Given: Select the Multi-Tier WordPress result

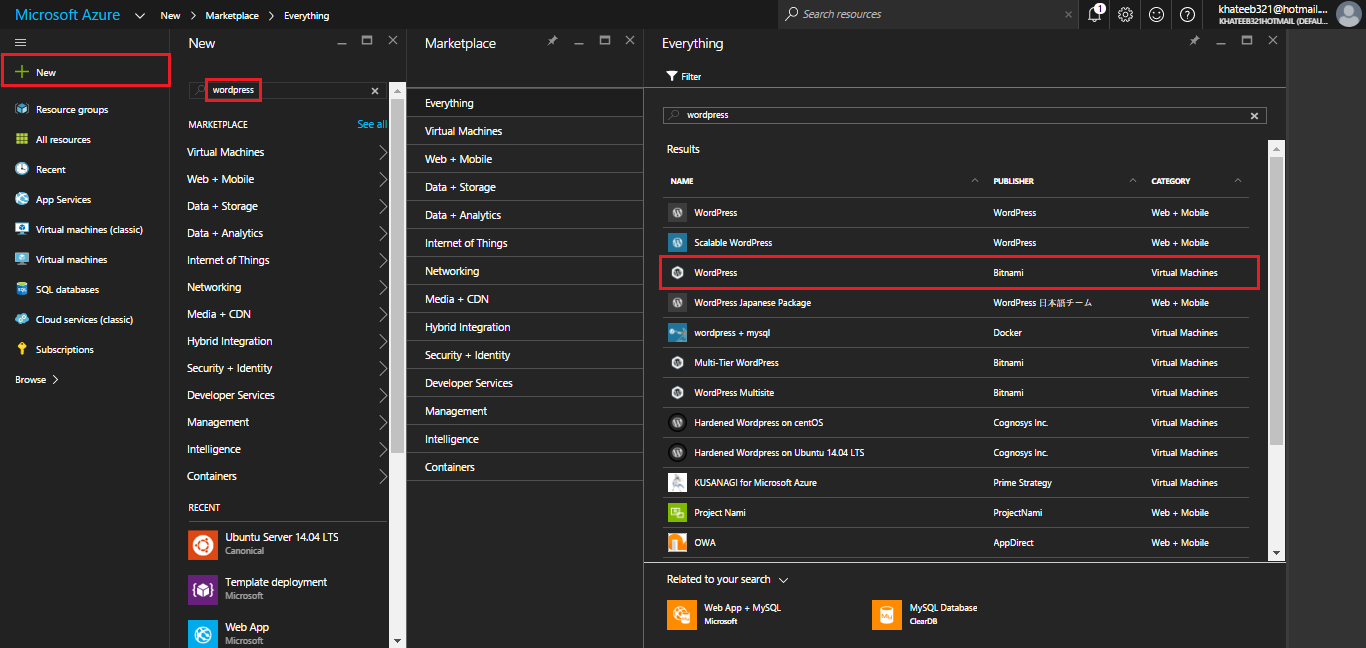Looking at the screenshot, I should (x=958, y=363).
